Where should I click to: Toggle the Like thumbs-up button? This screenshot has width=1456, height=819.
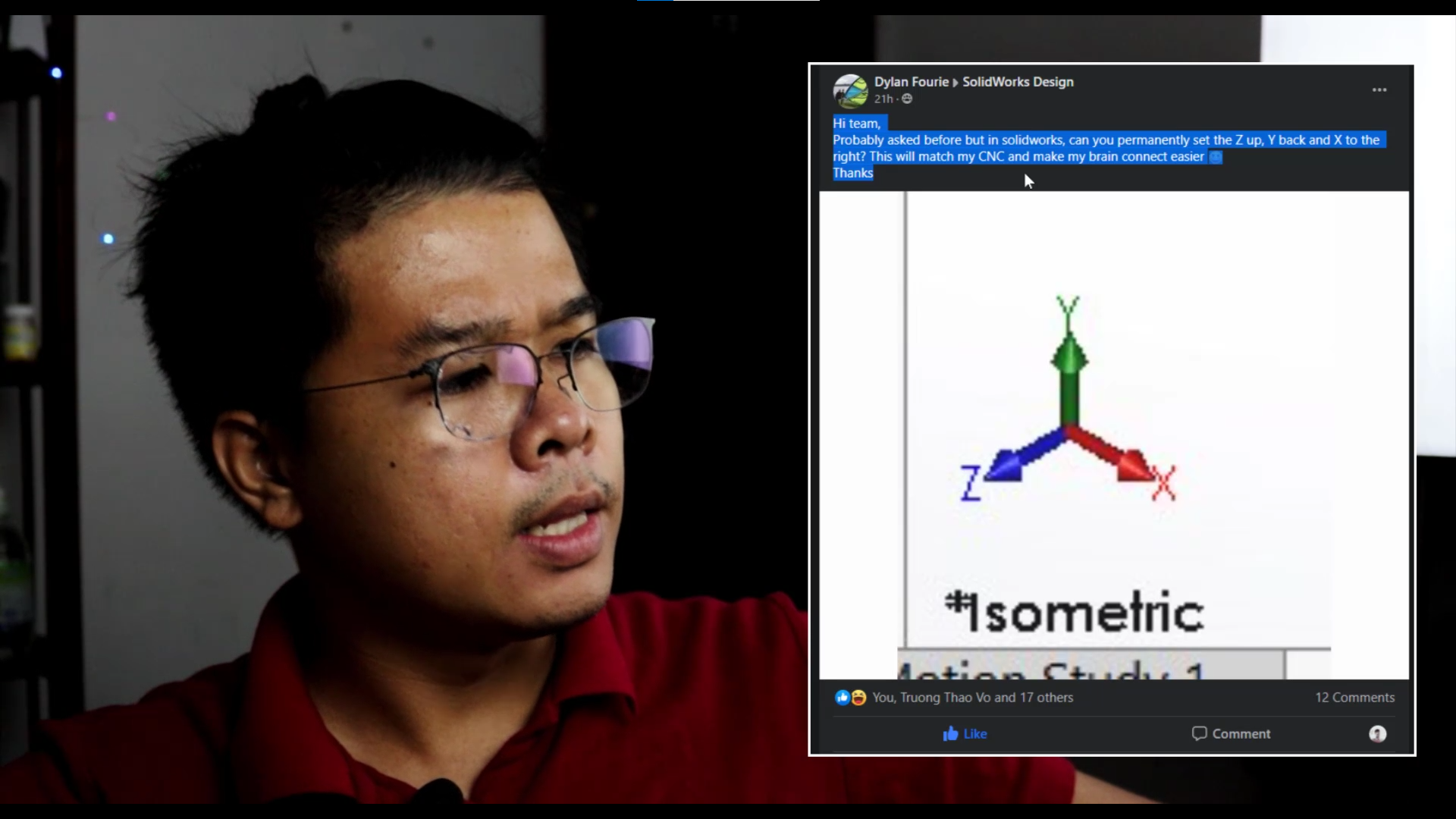coord(965,733)
